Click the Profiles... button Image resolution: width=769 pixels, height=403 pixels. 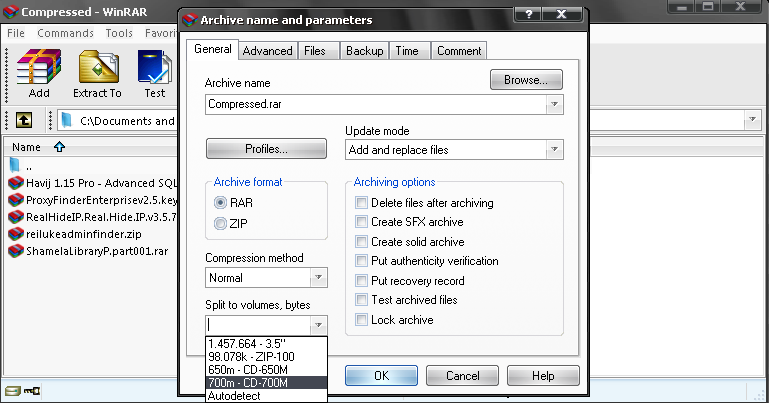pos(266,149)
